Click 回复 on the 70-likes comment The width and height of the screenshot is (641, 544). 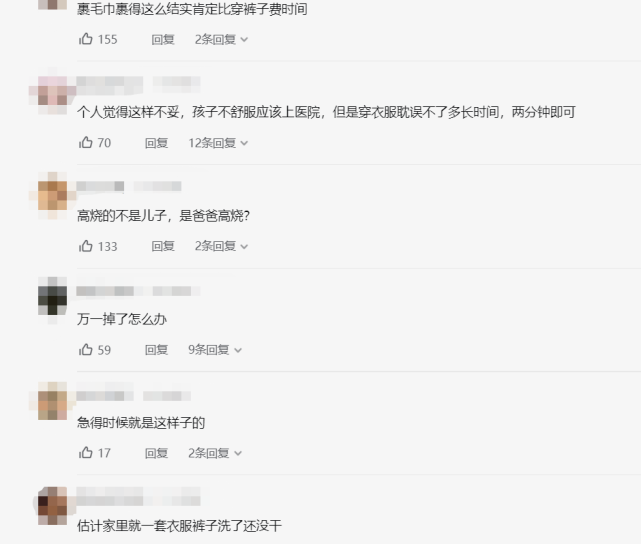click(157, 143)
